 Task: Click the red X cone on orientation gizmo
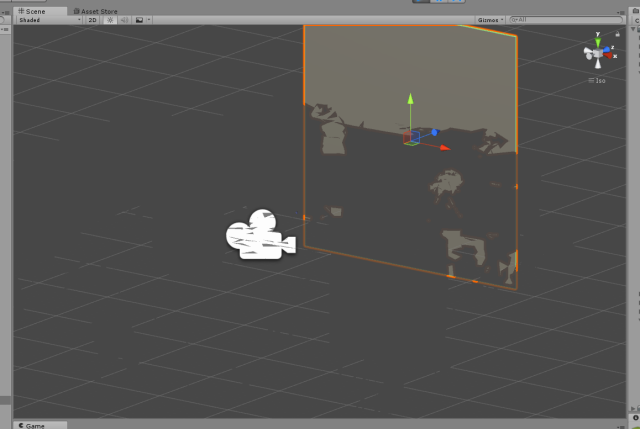pos(609,55)
